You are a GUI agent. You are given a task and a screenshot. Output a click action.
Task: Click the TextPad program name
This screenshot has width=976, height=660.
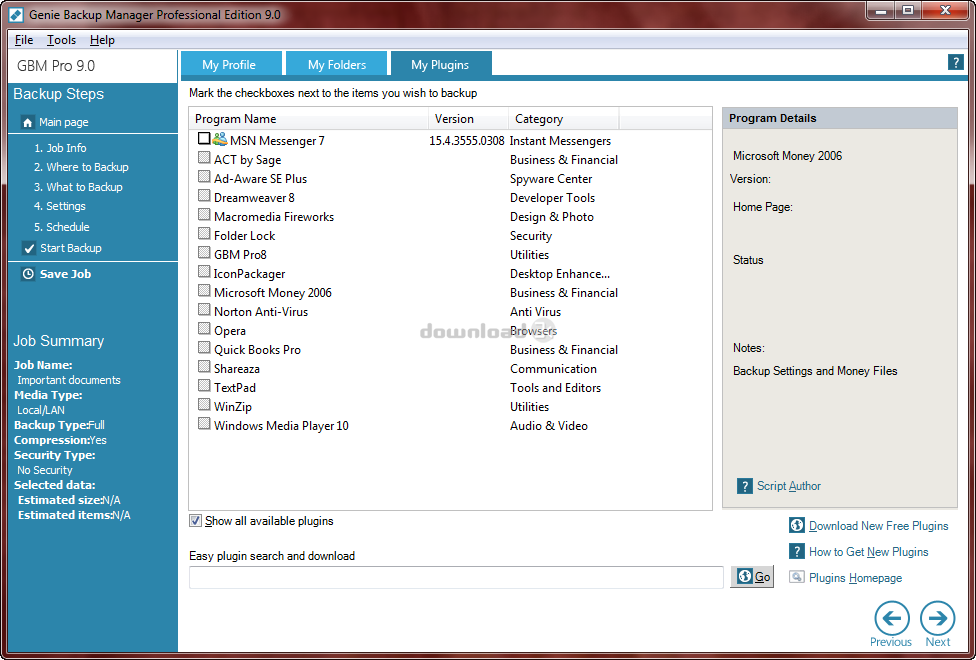[x=235, y=388]
